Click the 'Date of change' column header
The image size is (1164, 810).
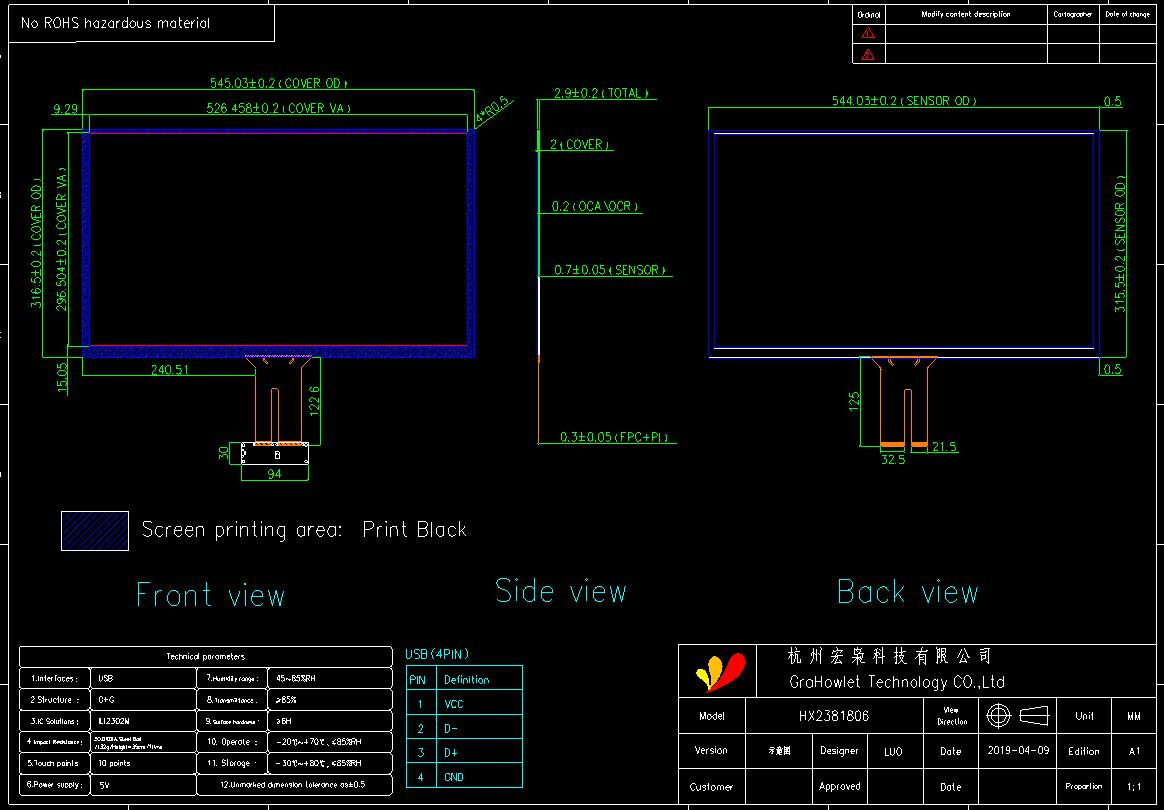click(1128, 14)
